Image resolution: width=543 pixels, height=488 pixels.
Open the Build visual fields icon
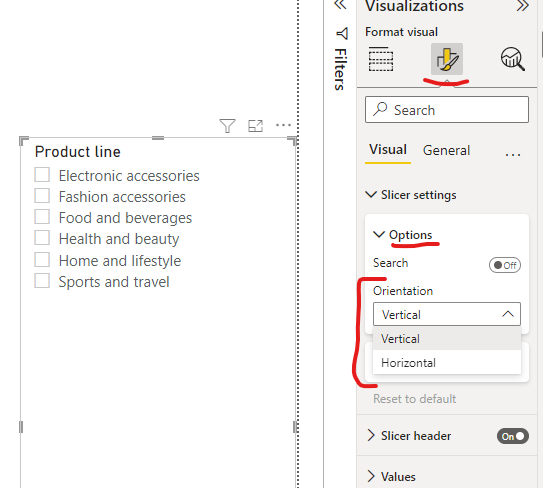(x=381, y=59)
